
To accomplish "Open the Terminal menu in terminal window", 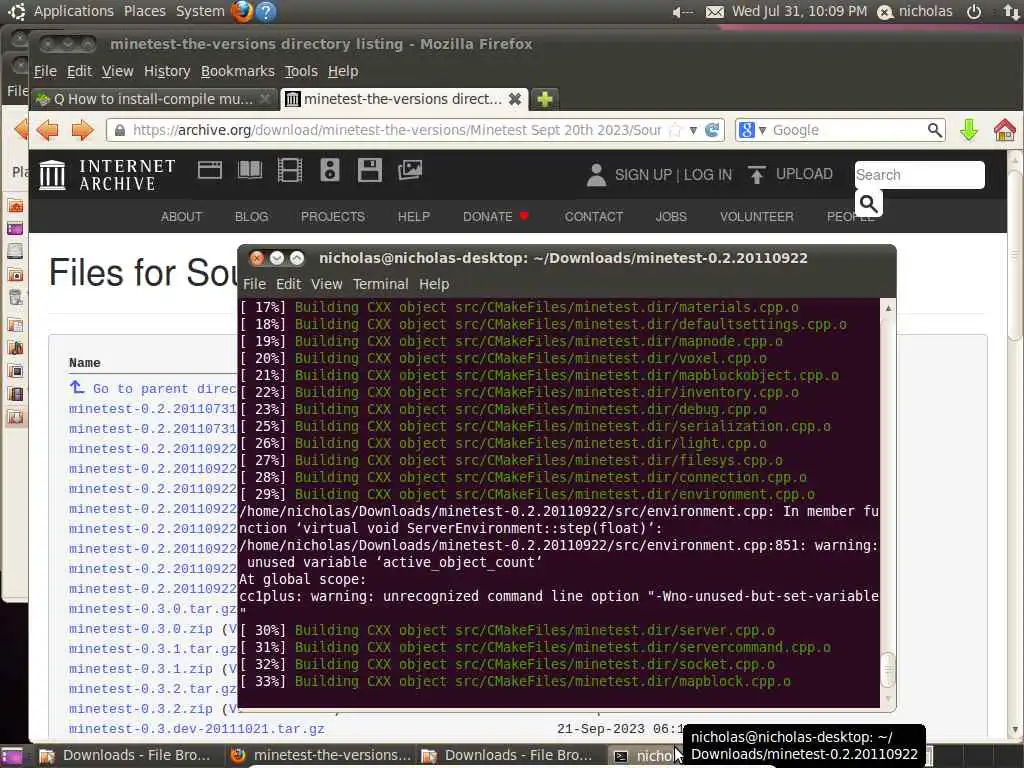I will pyautogui.click(x=380, y=284).
